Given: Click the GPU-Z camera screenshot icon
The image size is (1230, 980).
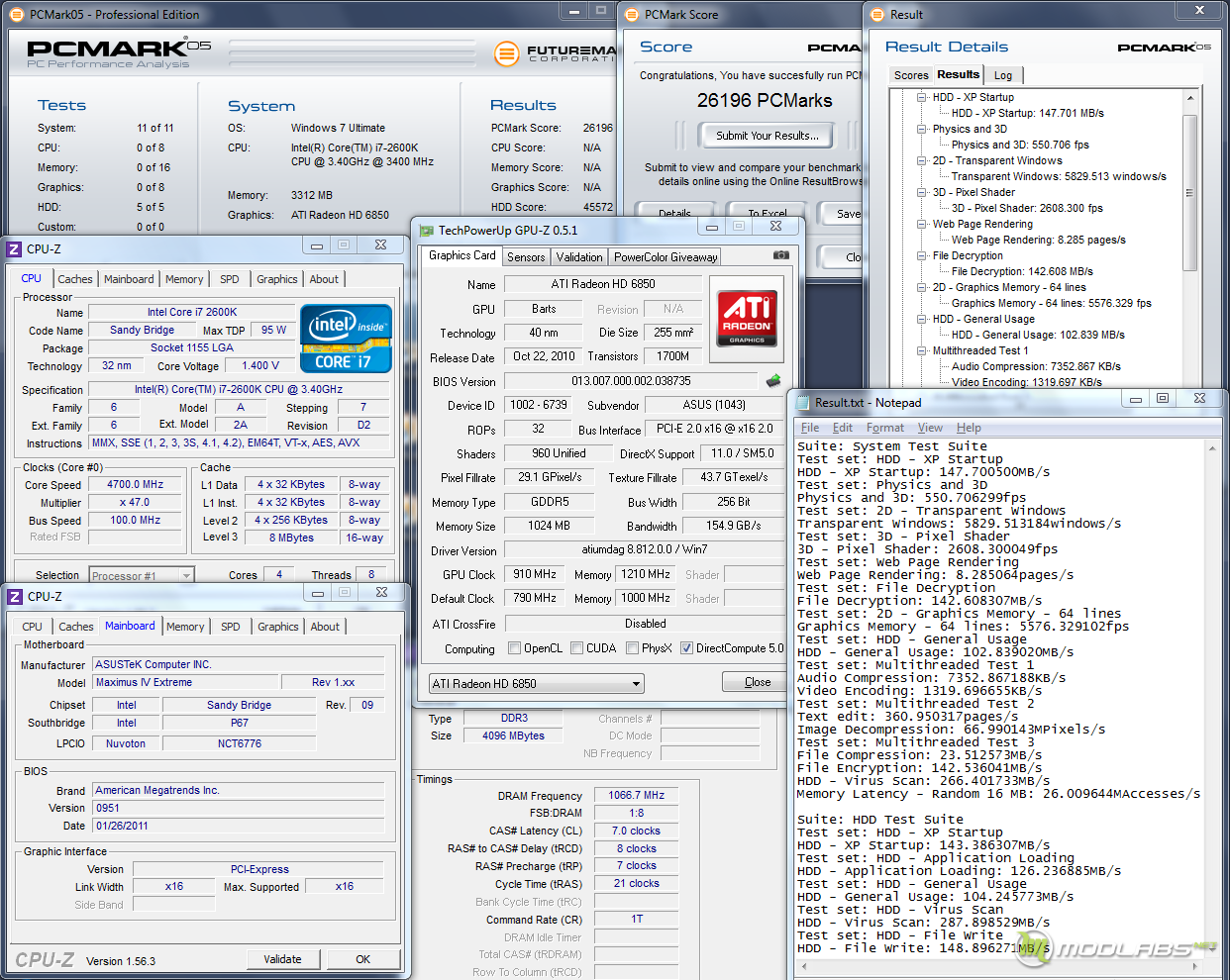Looking at the screenshot, I should pos(781,255).
